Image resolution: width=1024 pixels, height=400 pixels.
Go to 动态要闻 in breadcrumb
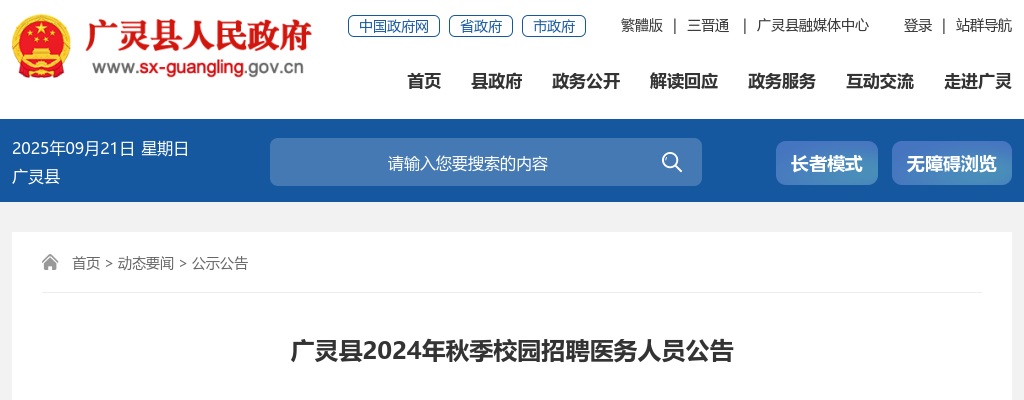[146, 263]
